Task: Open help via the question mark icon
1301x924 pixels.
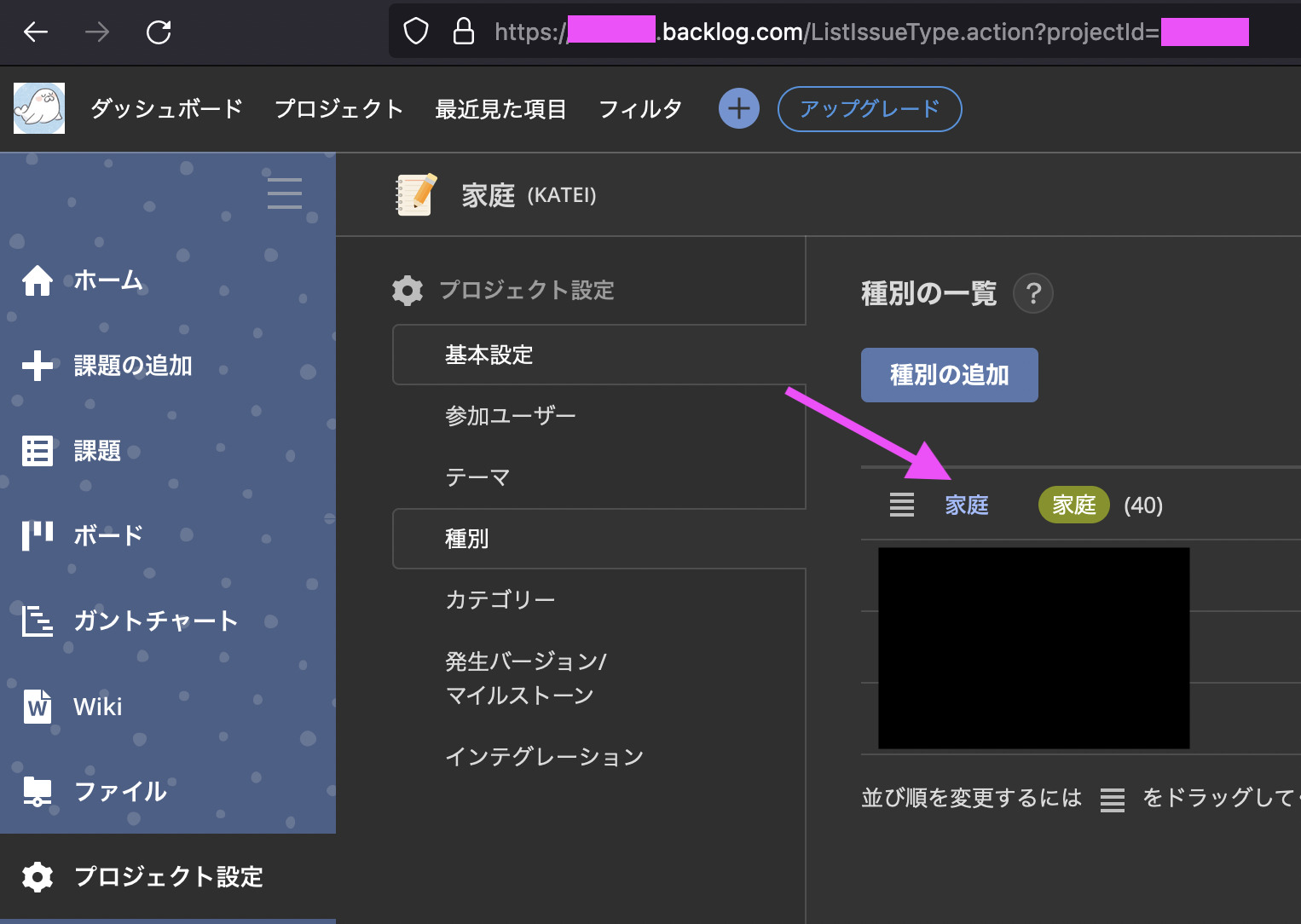Action: point(1032,293)
